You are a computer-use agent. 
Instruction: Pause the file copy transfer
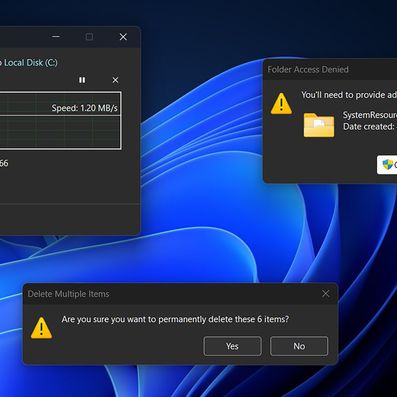pos(82,80)
